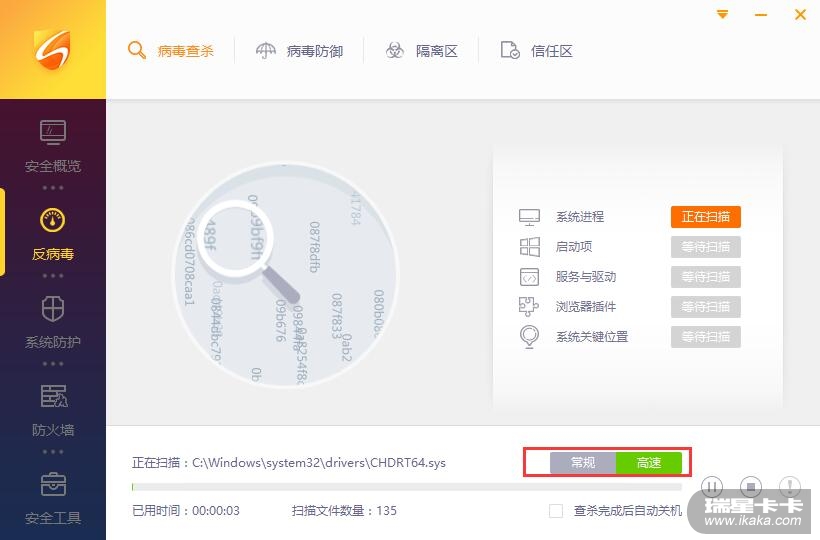
Task: Click 等待扫描 button for 系统关键位置
Action: 705,337
